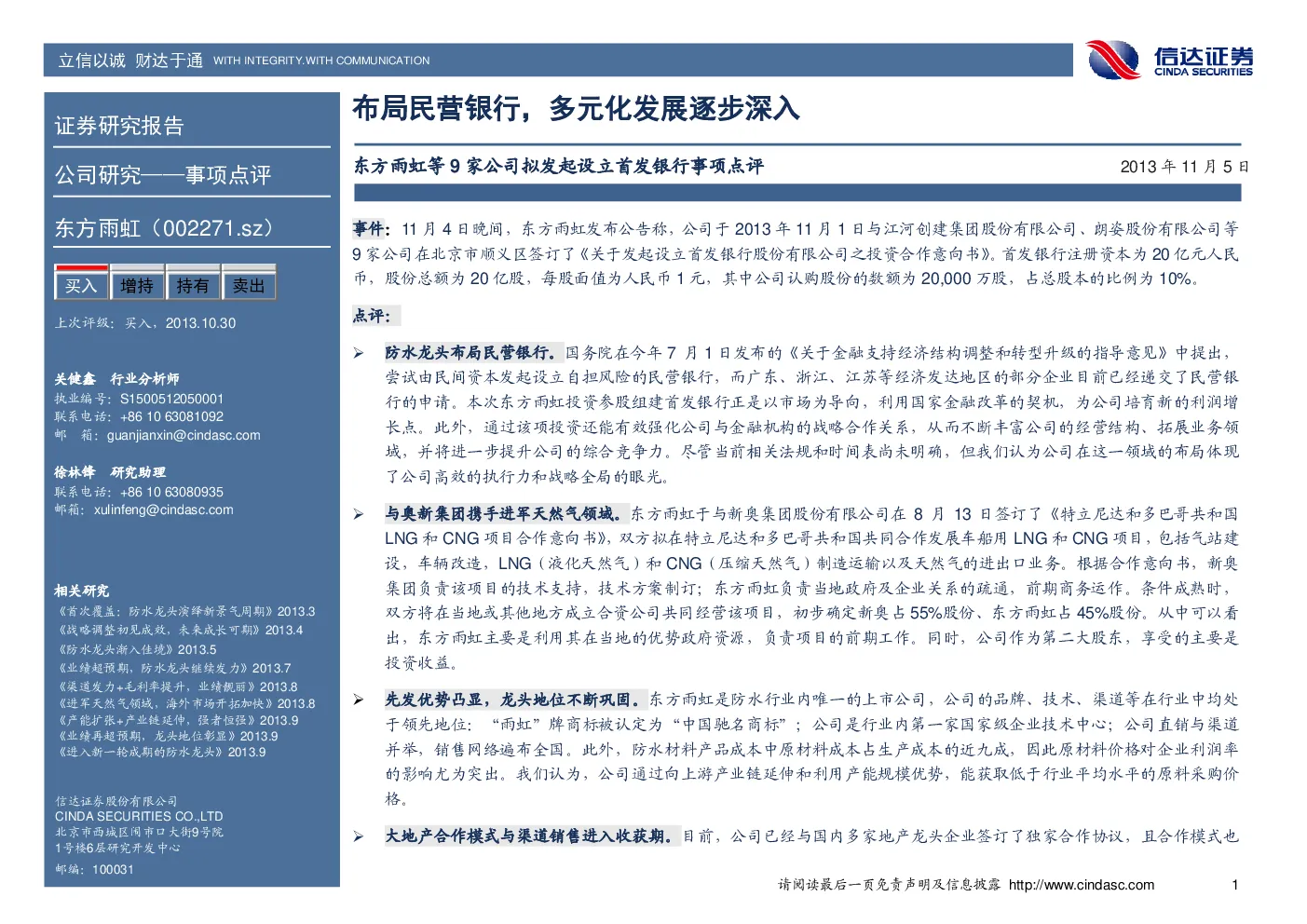This screenshot has height=924, width=1307.
Task: Select the 增持 rating box
Action: click(x=137, y=283)
